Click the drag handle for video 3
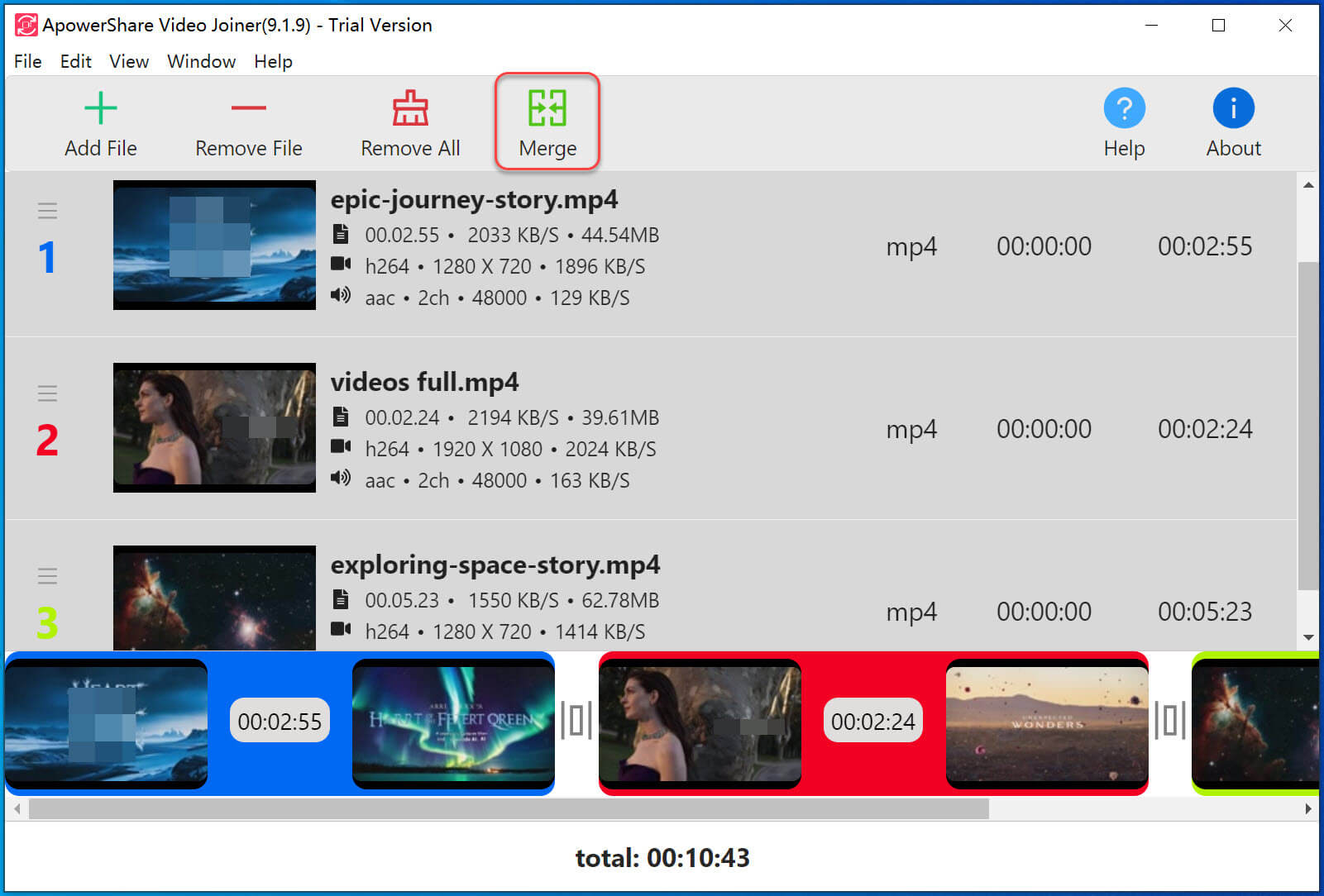 click(47, 576)
